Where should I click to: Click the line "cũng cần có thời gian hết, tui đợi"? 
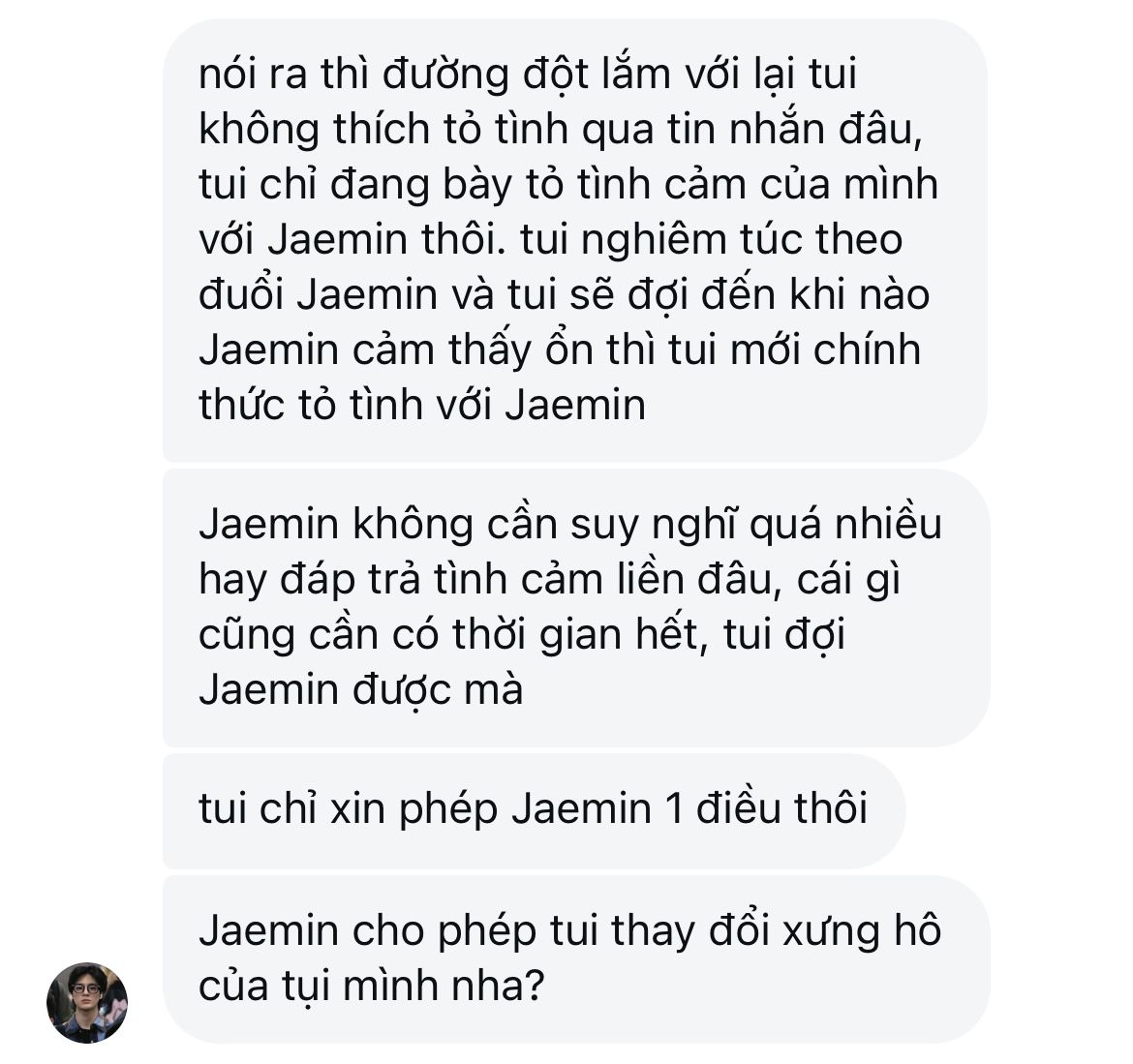pyautogui.click(x=522, y=636)
